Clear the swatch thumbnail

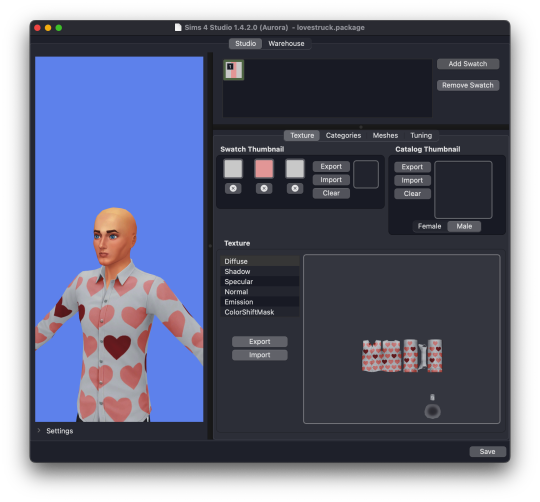click(331, 193)
